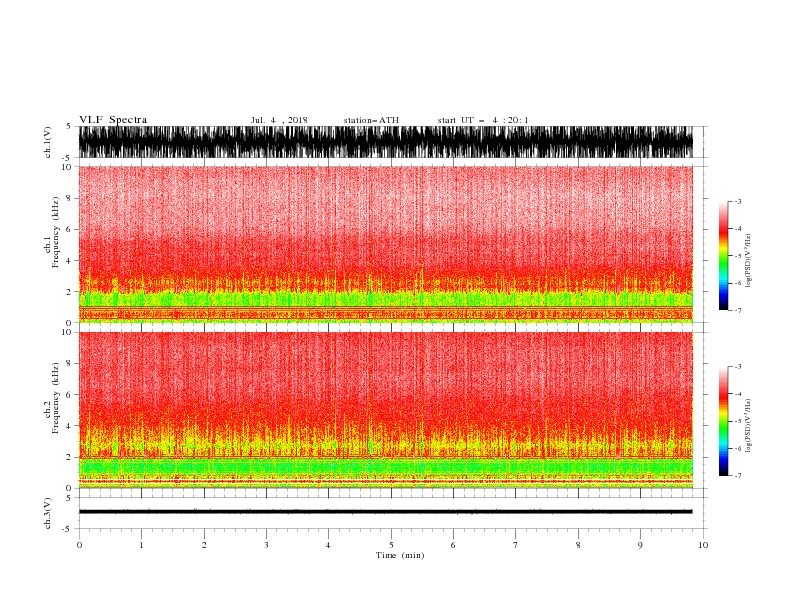Click the "Time (min)" axis label
792x612 pixels.
click(400, 555)
